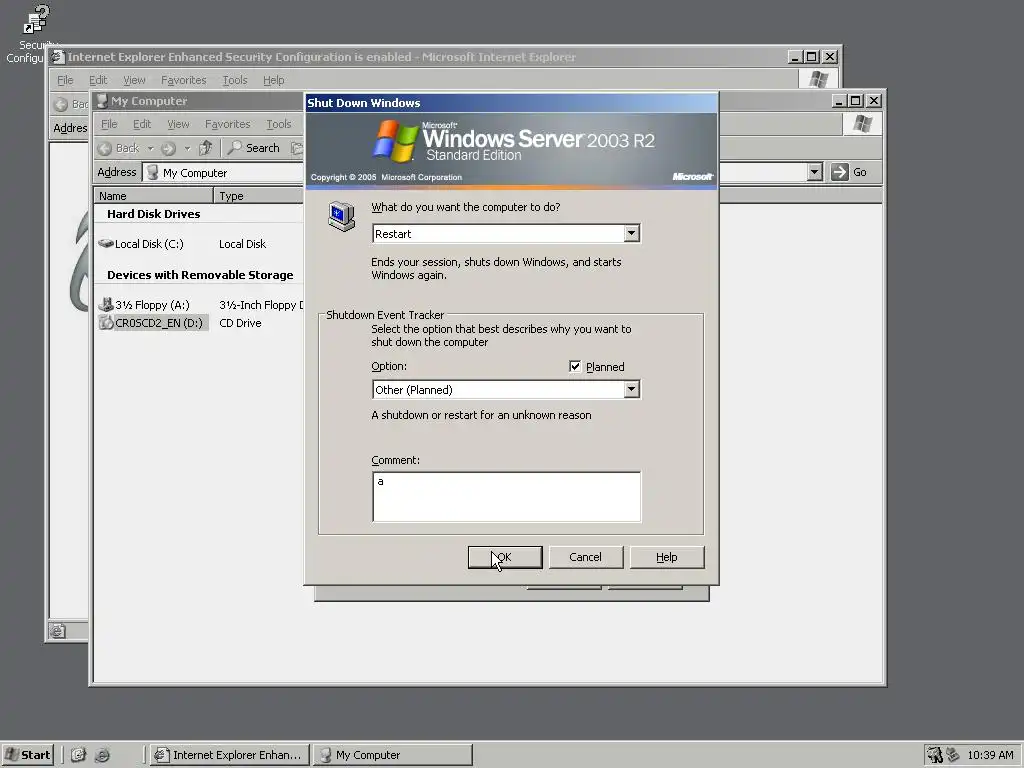This screenshot has height=768, width=1024.
Task: Cancel the Shut Down Windows dialog
Action: (x=585, y=557)
